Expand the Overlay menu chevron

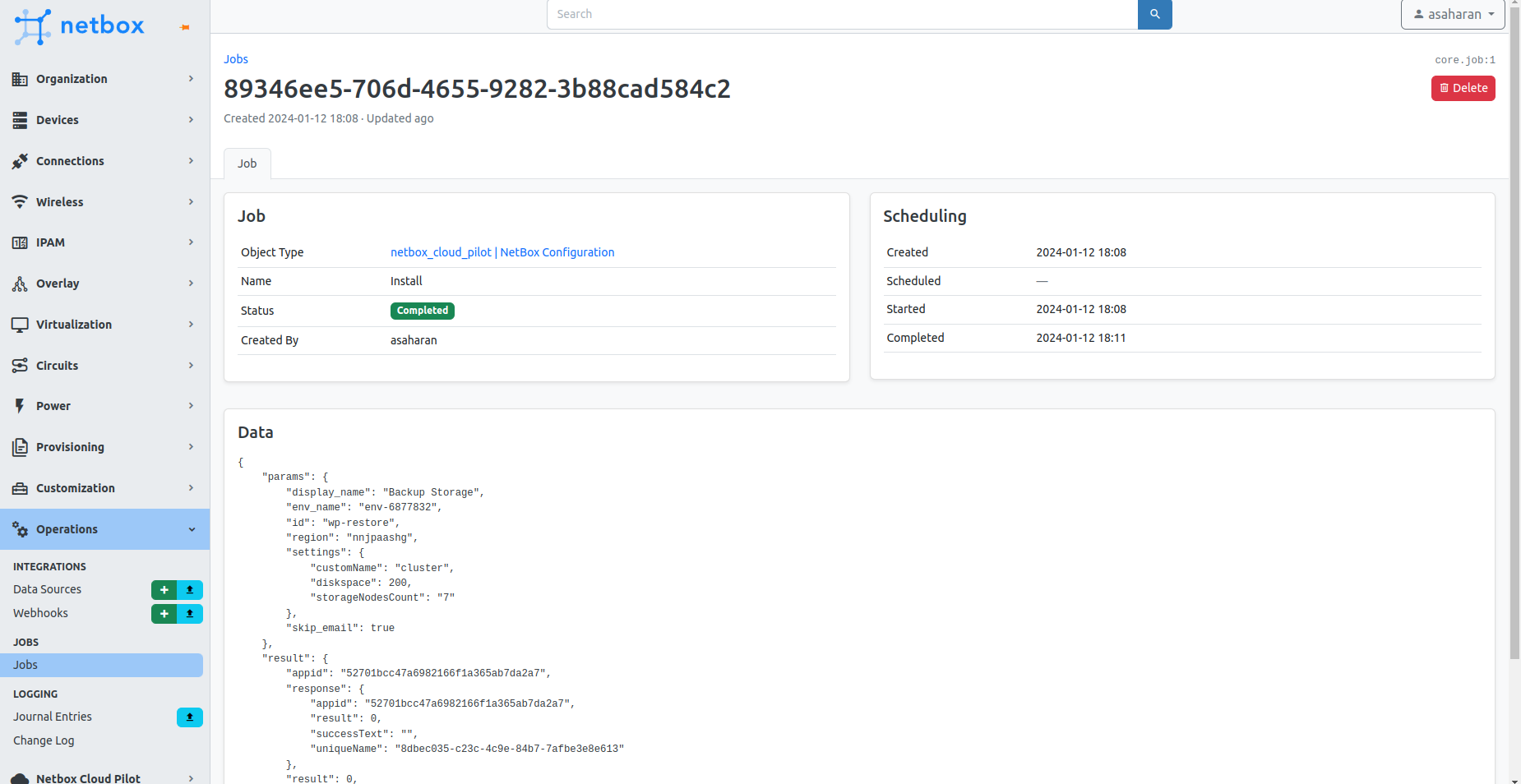click(191, 284)
